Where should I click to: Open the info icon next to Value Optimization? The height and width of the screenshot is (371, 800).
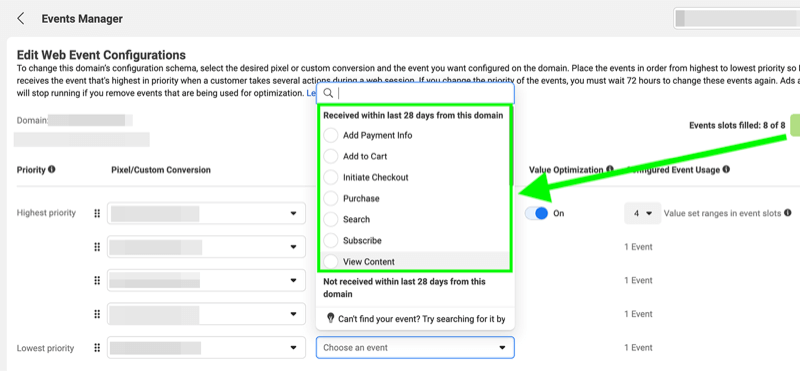click(610, 169)
